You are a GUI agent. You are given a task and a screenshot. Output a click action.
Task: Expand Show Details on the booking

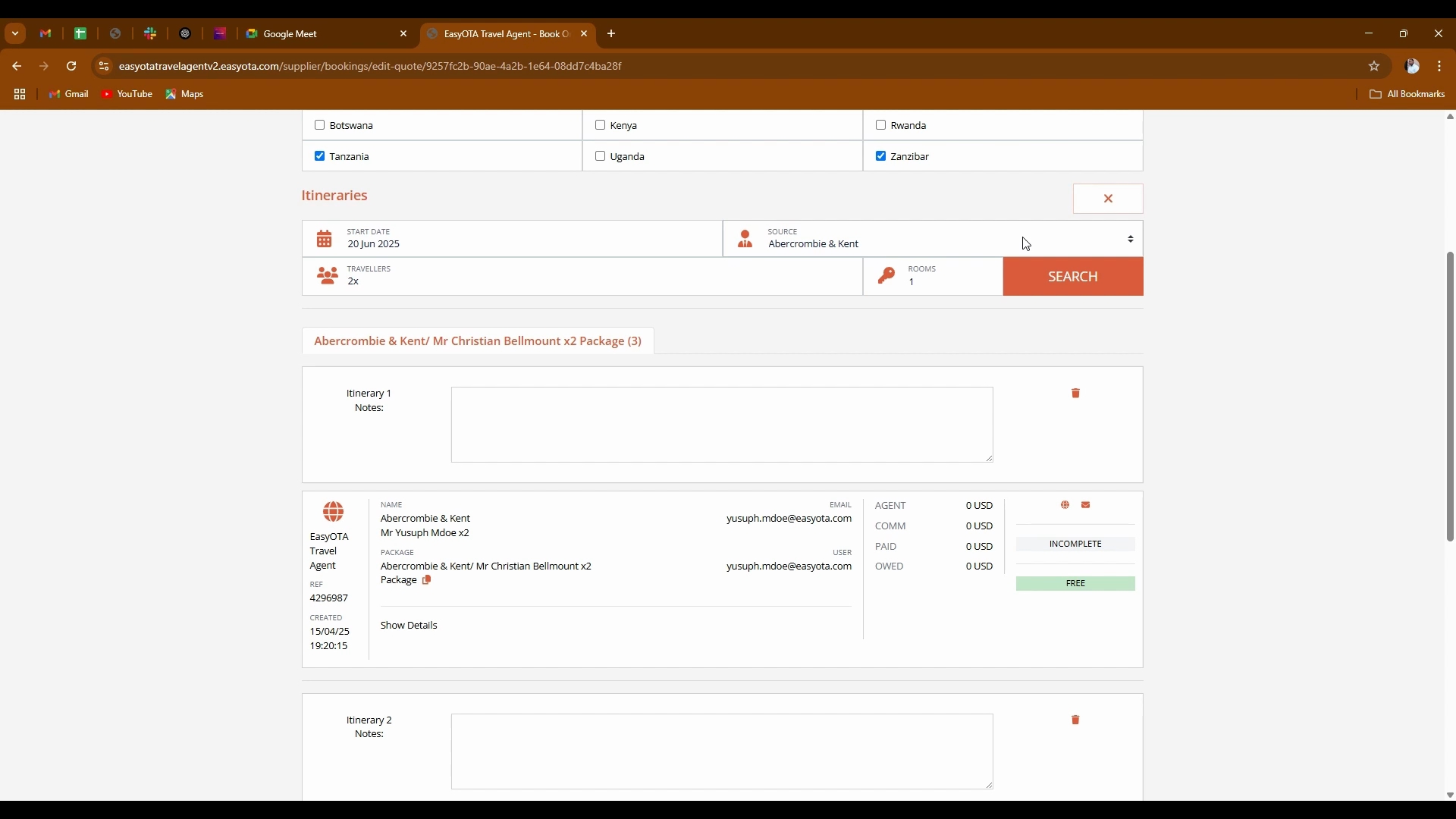point(409,626)
